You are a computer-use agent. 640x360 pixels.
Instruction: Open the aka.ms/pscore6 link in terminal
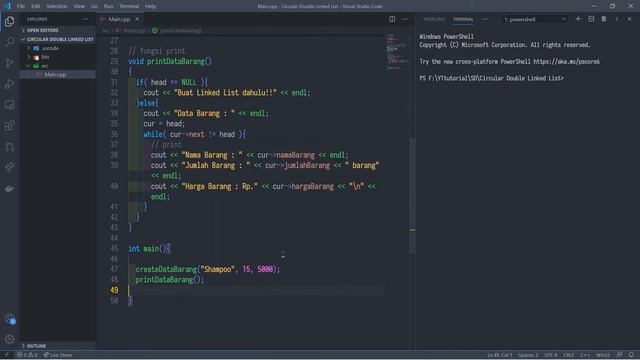point(567,62)
